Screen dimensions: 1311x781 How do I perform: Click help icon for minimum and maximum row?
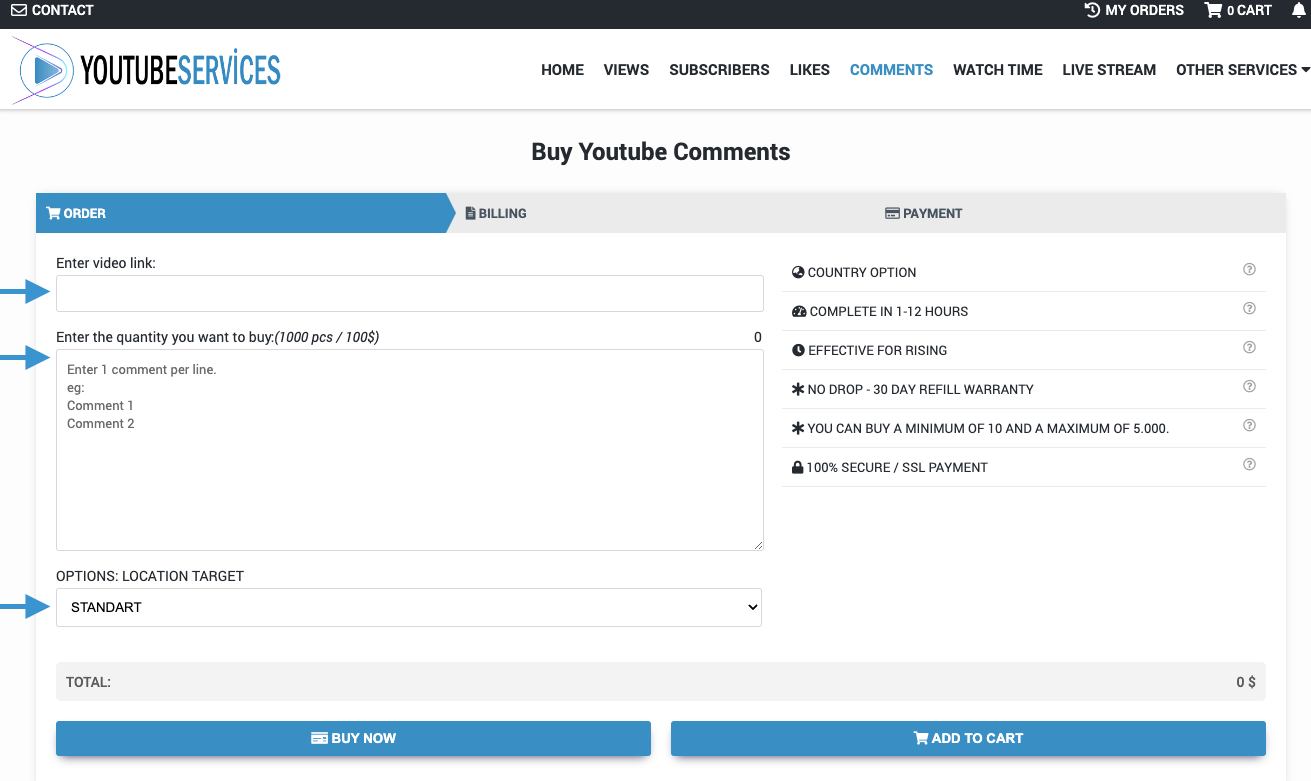point(1249,426)
